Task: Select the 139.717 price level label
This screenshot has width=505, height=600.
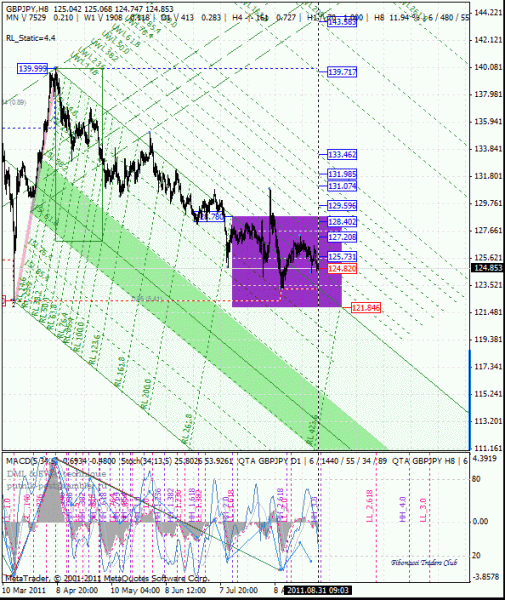Action: tap(342, 72)
